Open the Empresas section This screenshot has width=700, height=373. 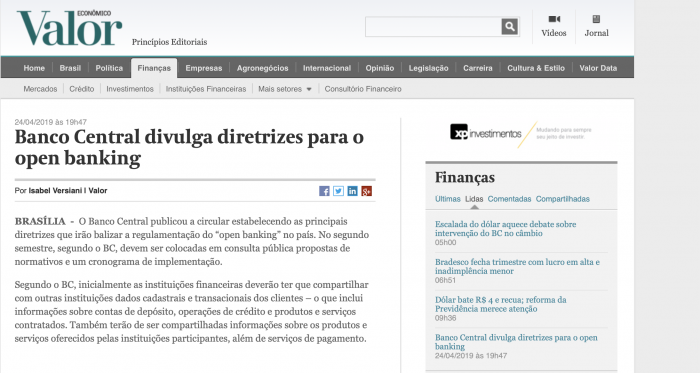204,68
